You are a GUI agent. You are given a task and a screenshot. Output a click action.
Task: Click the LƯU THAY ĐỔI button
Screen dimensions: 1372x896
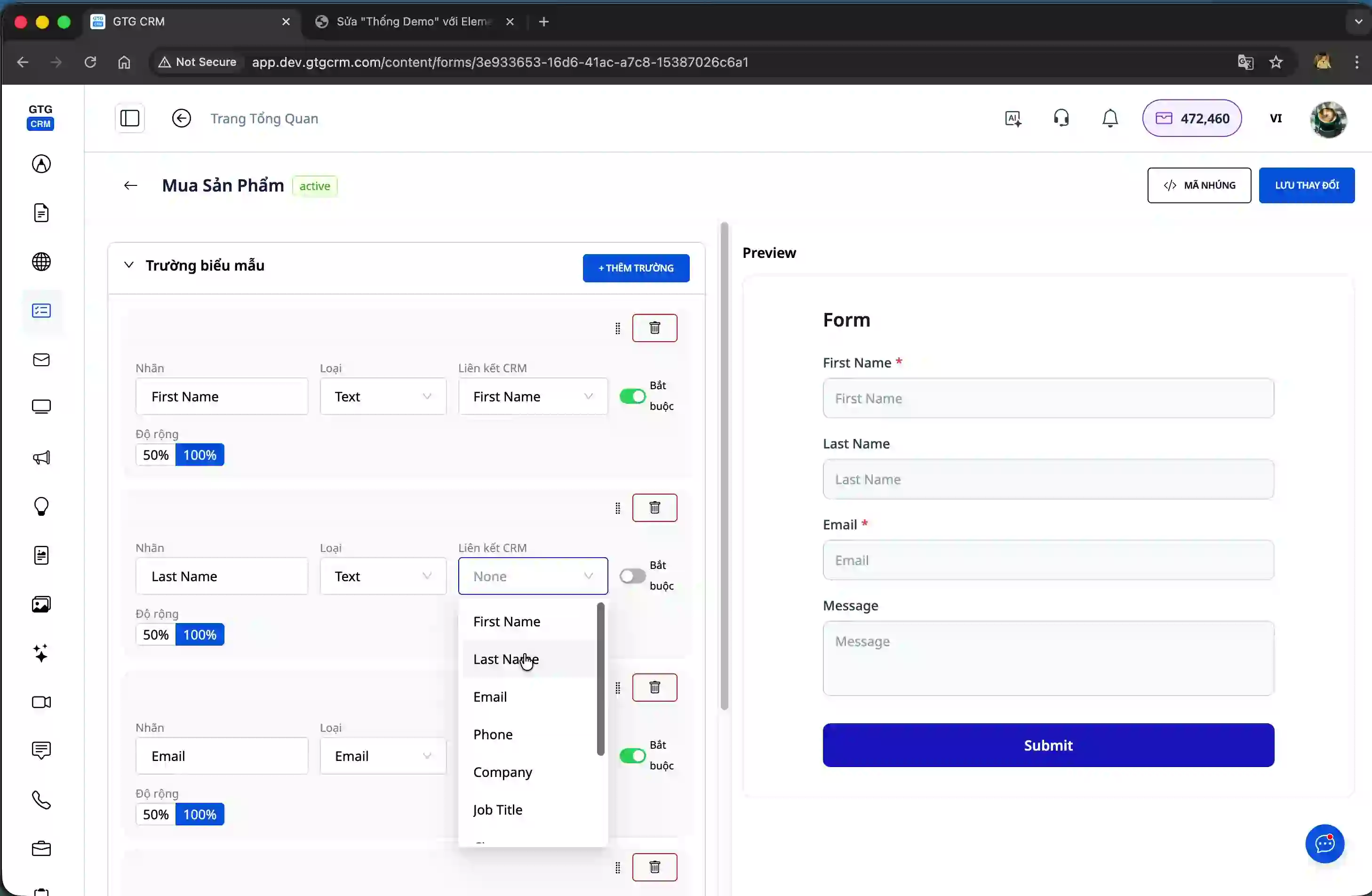pyautogui.click(x=1306, y=186)
